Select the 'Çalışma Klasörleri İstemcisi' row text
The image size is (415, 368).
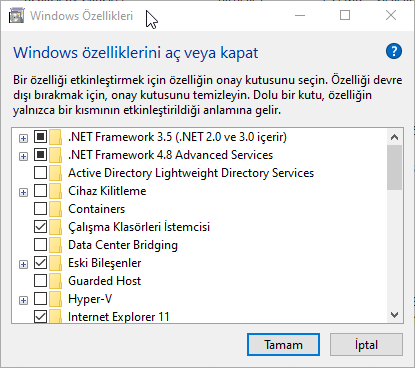pyautogui.click(x=139, y=227)
